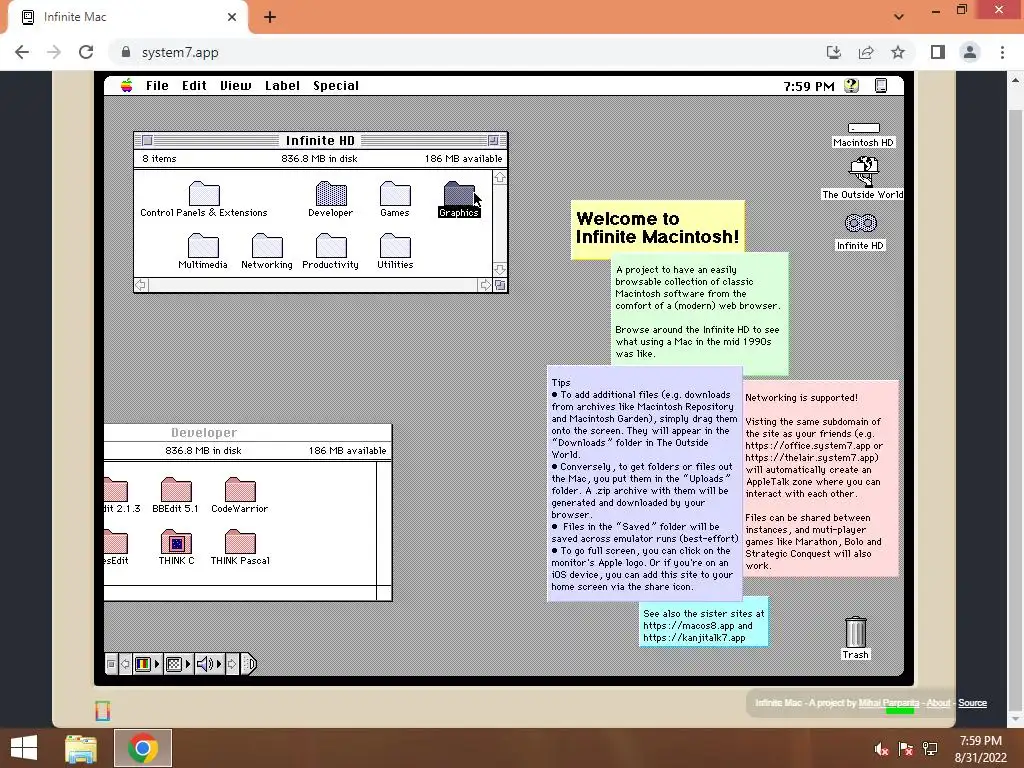Click the Infinite HD window close box
1024x768 pixels.
click(148, 140)
